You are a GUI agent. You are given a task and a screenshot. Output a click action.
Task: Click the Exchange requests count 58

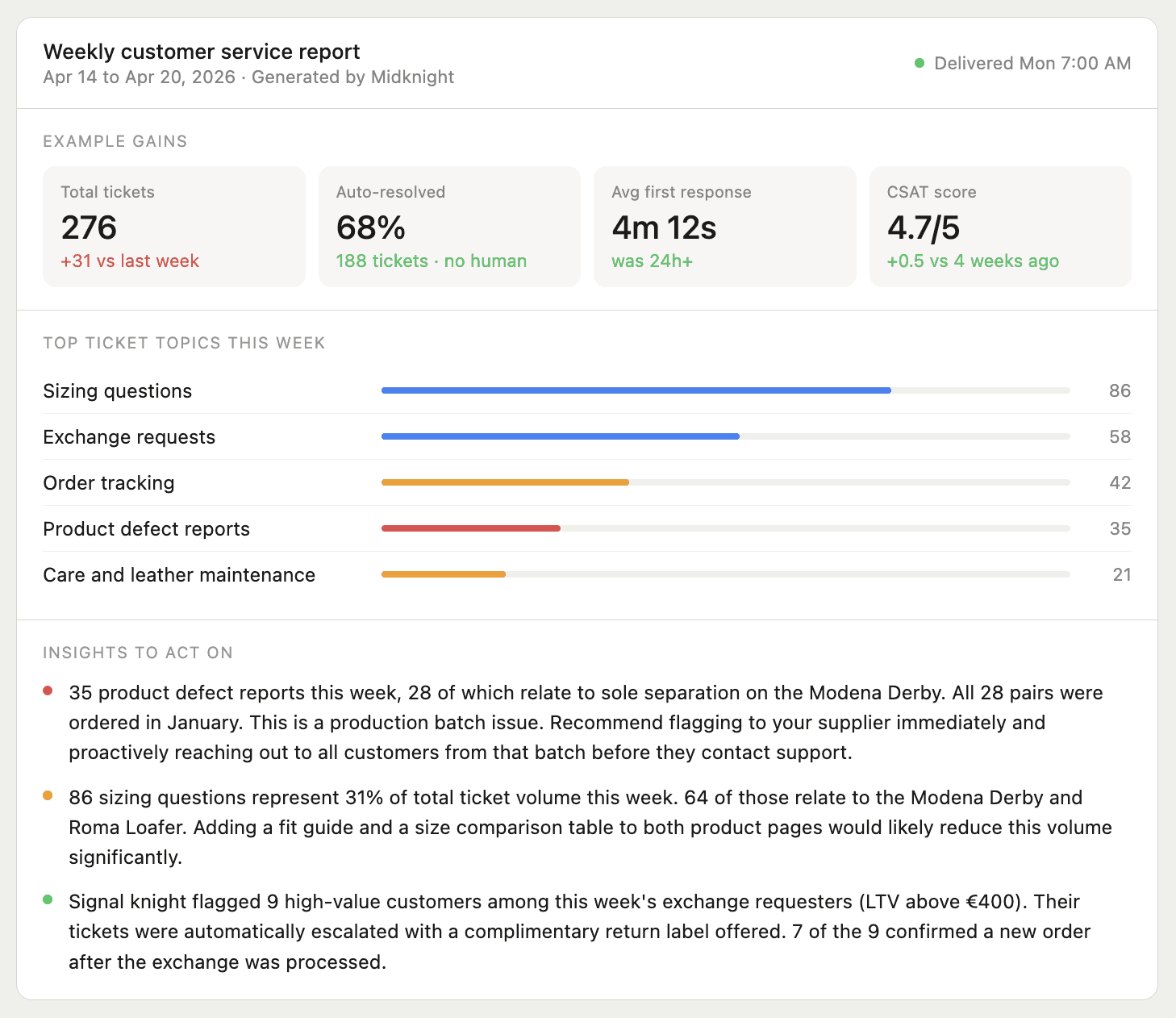coord(1121,436)
